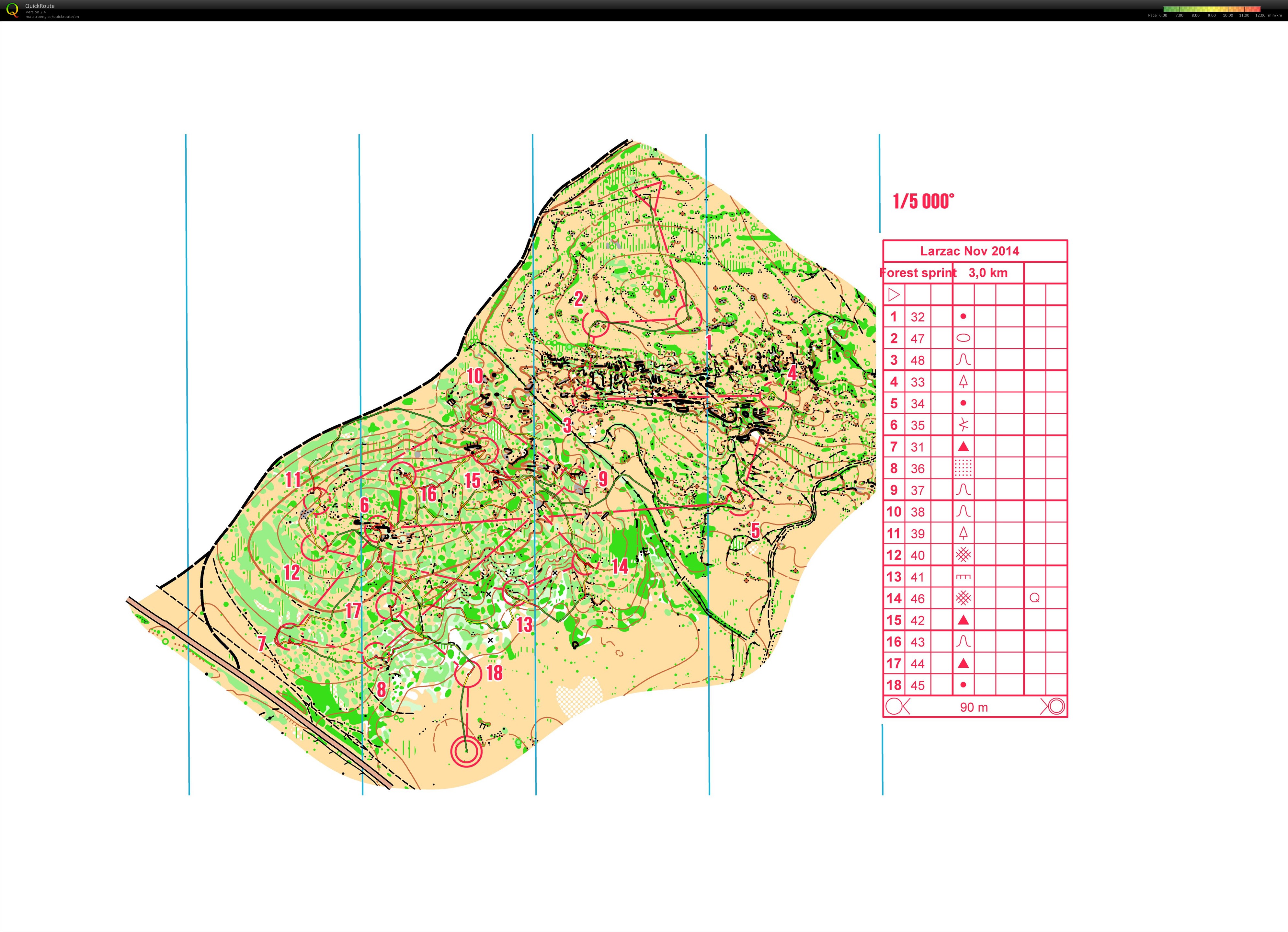Click the filled triangle symbol in row 7
This screenshot has width=1288, height=932.
(x=963, y=446)
